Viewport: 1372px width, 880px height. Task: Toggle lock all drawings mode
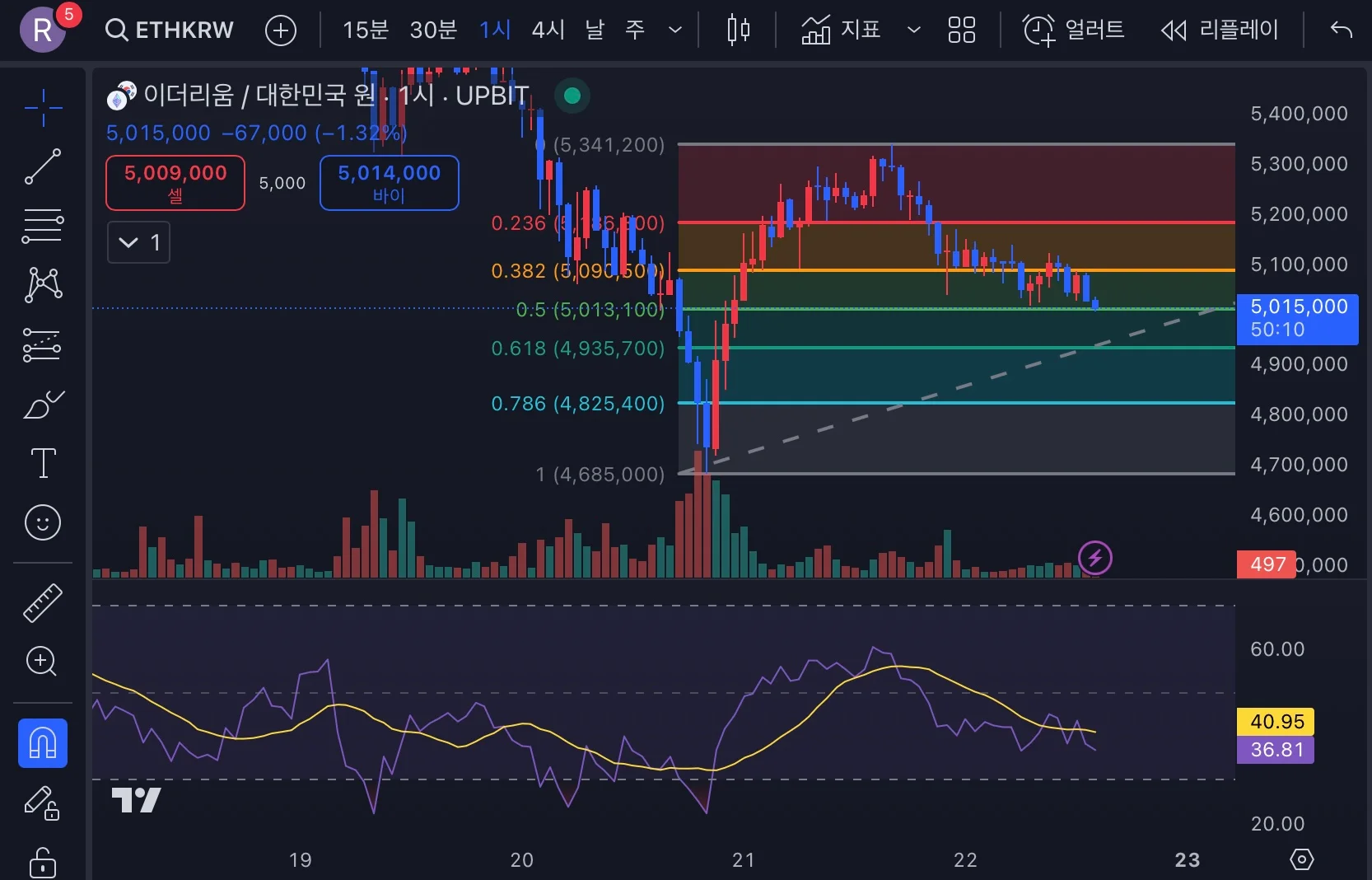43,862
